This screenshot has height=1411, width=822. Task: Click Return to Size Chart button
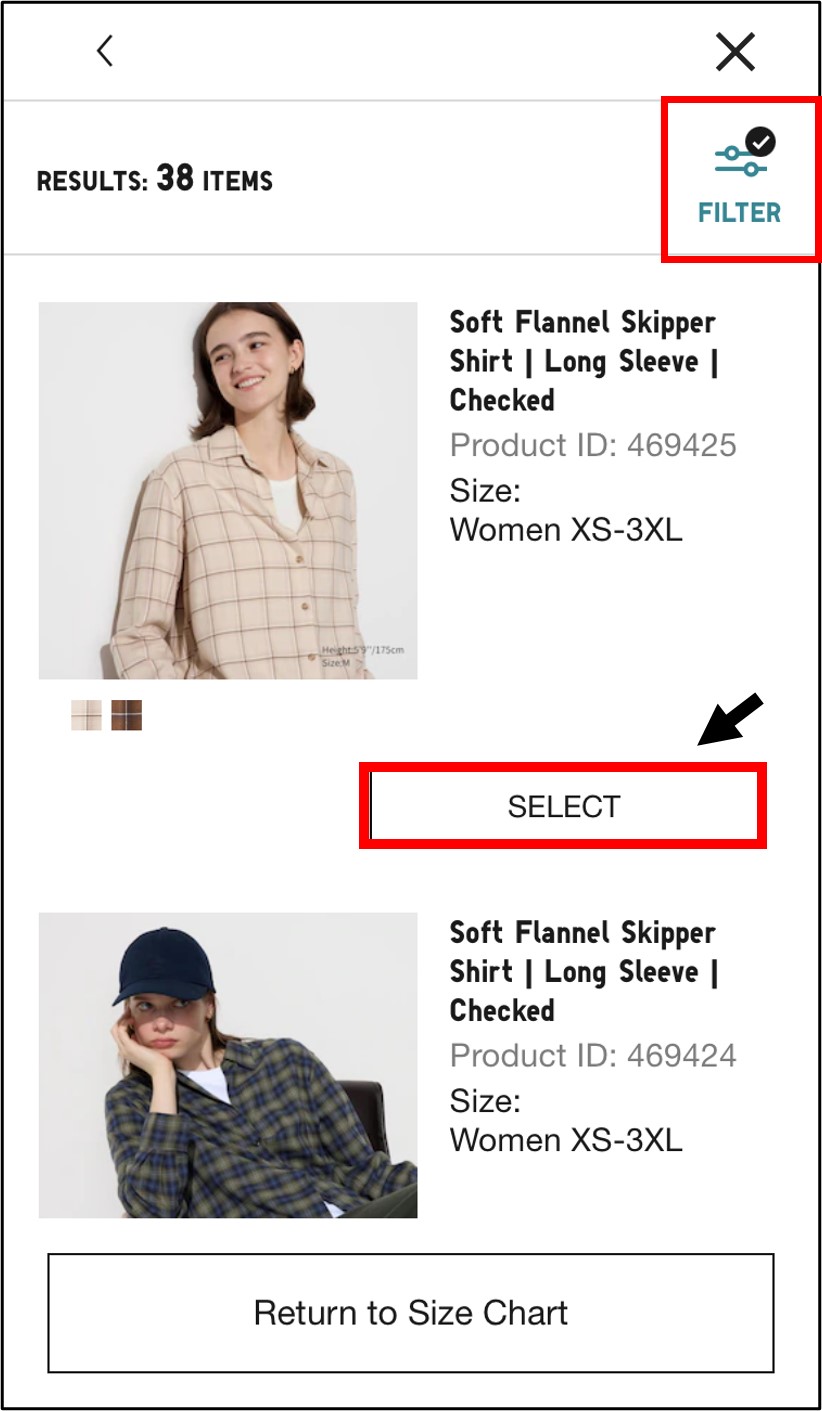click(x=410, y=1312)
